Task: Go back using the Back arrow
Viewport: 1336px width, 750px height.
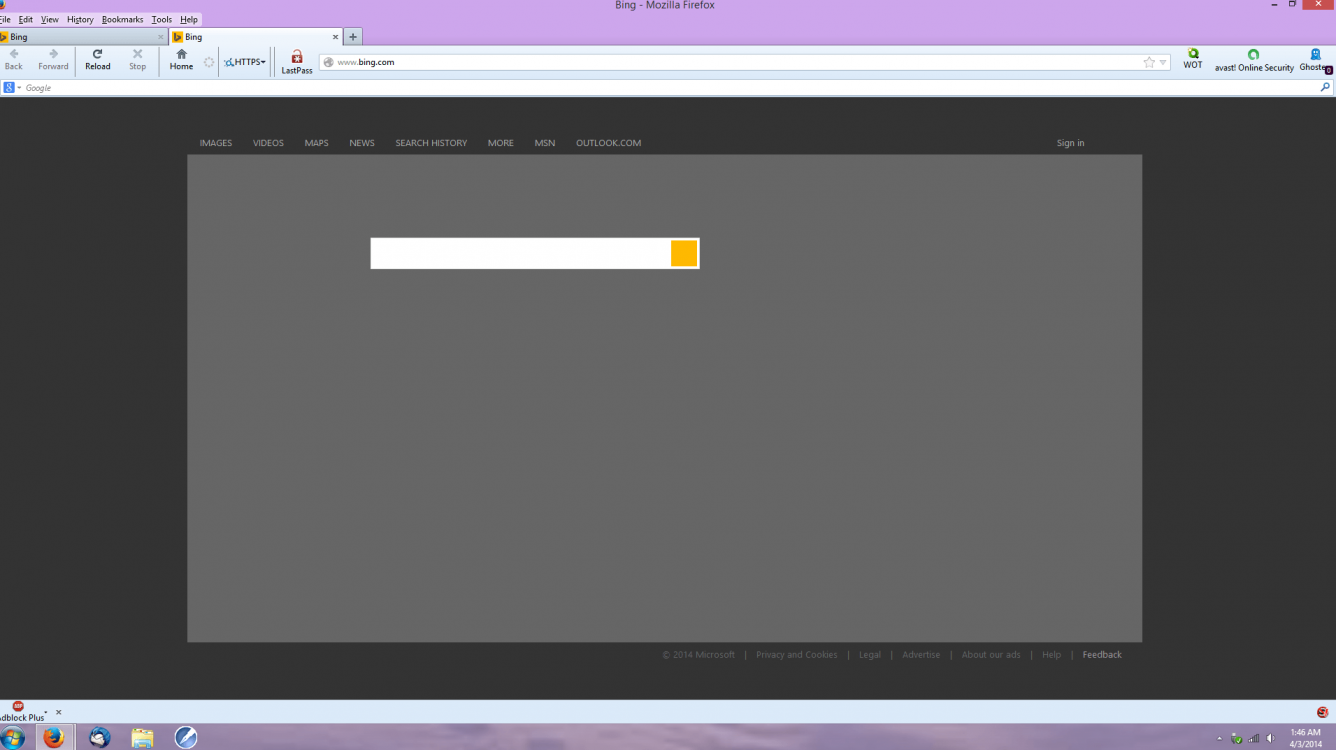Action: point(14,60)
